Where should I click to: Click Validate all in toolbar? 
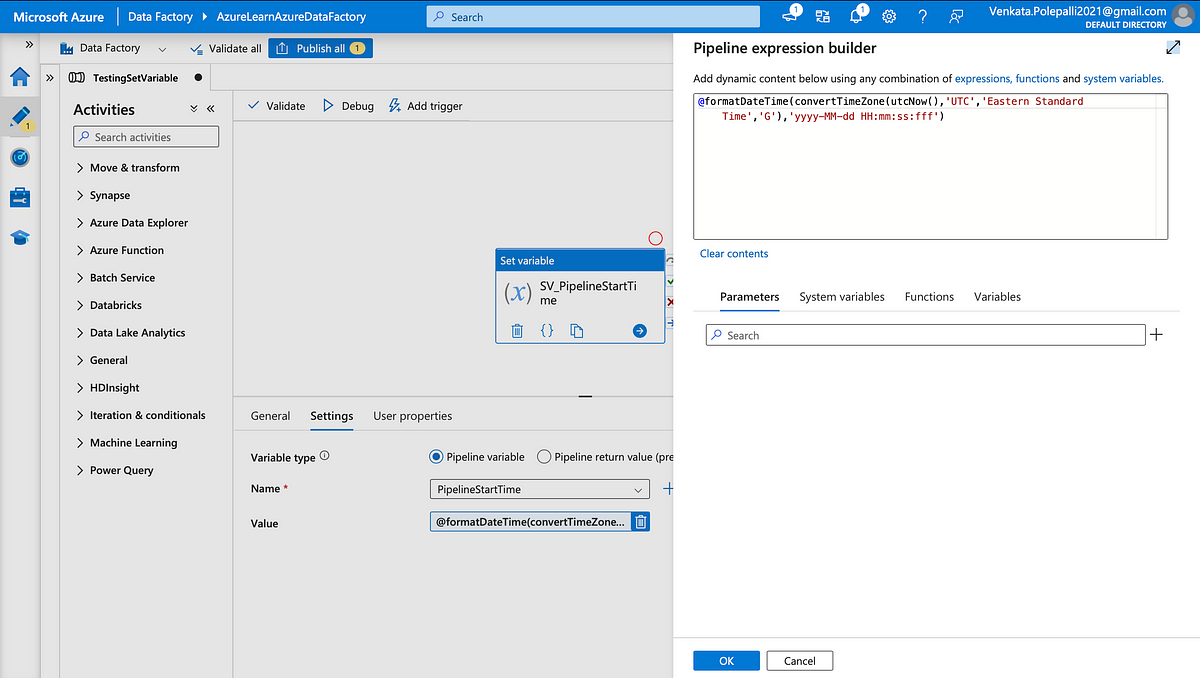(x=226, y=48)
